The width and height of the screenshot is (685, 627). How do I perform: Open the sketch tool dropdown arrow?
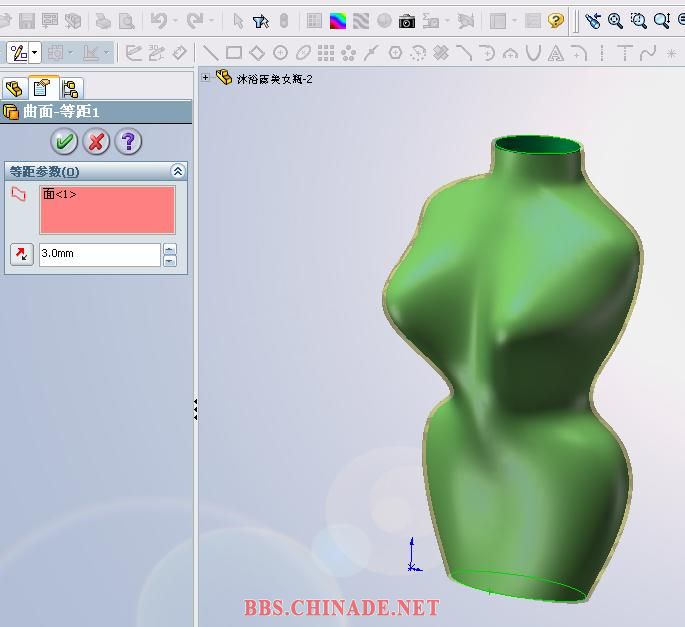[35, 53]
